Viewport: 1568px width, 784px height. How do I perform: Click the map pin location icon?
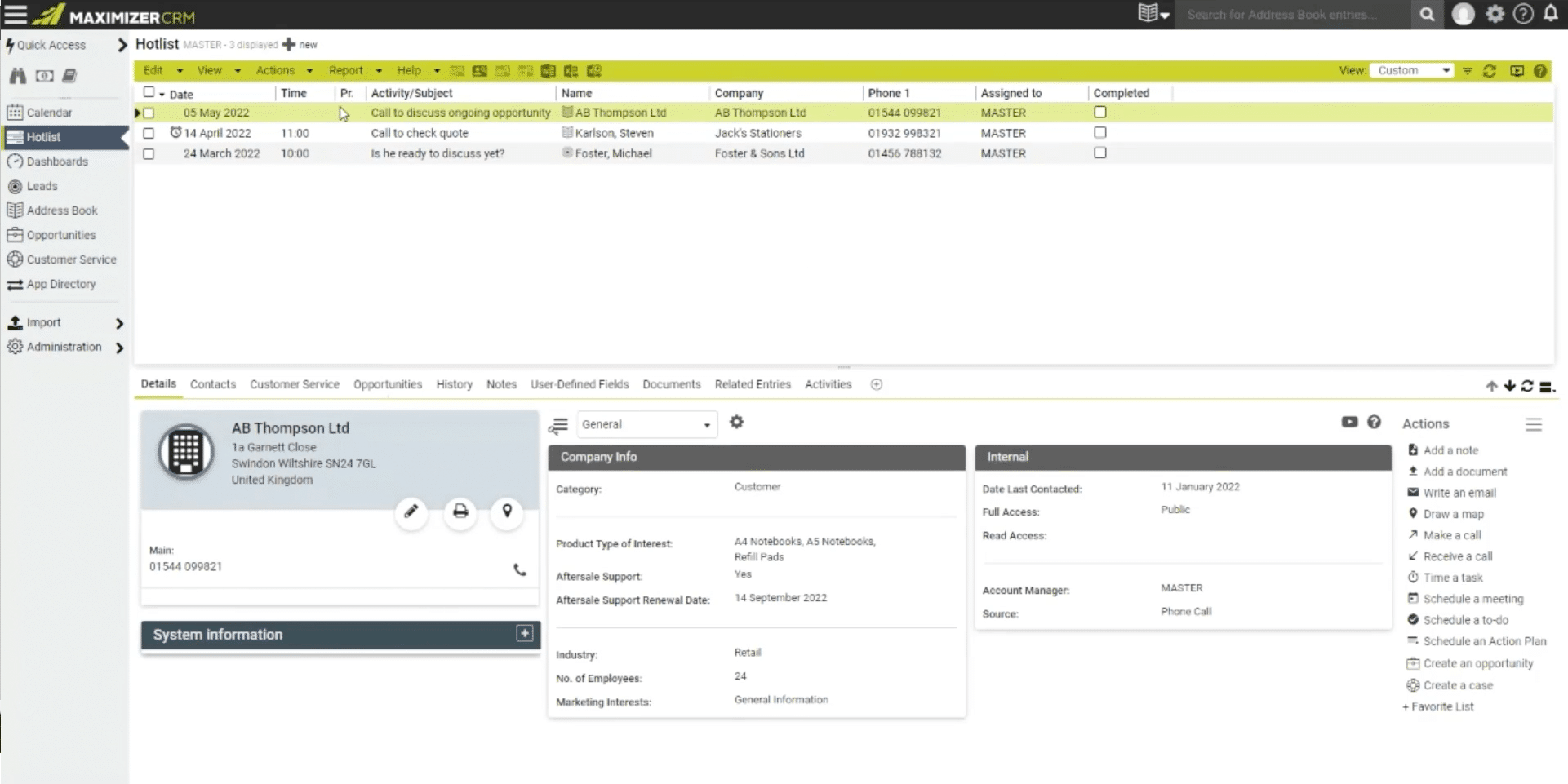[507, 512]
